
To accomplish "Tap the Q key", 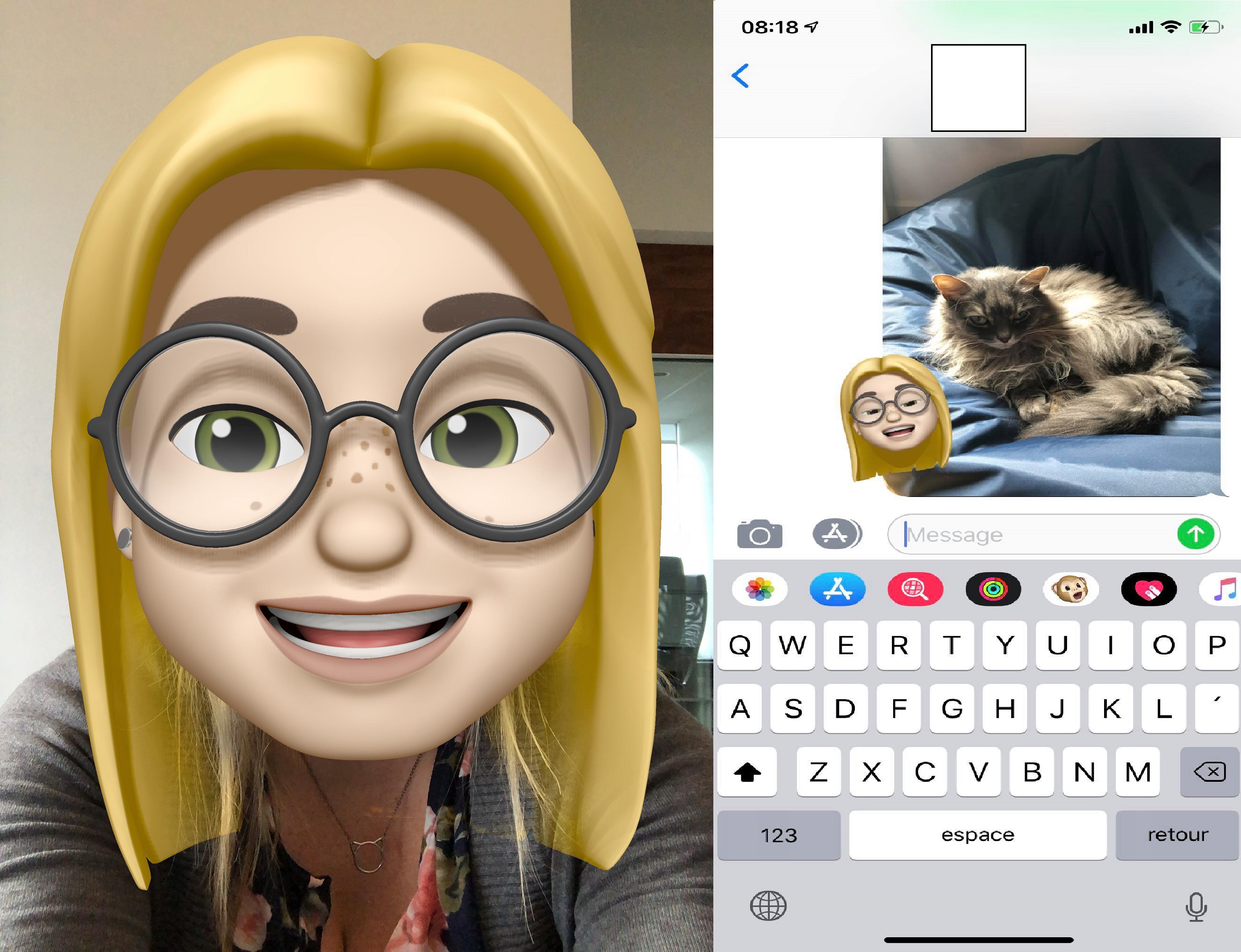I will tap(740, 645).
